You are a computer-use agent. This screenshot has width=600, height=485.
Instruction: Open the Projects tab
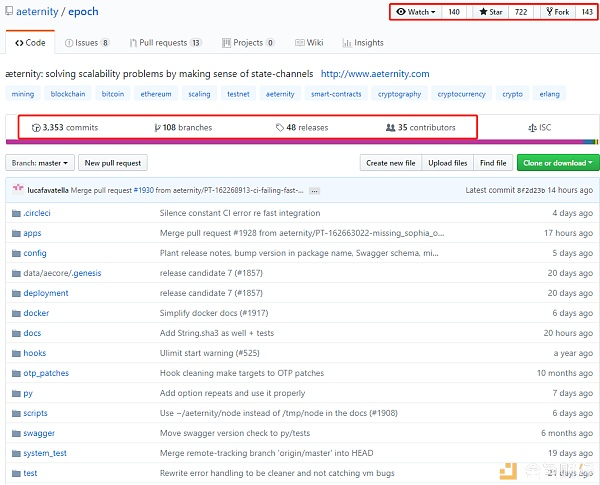248,42
